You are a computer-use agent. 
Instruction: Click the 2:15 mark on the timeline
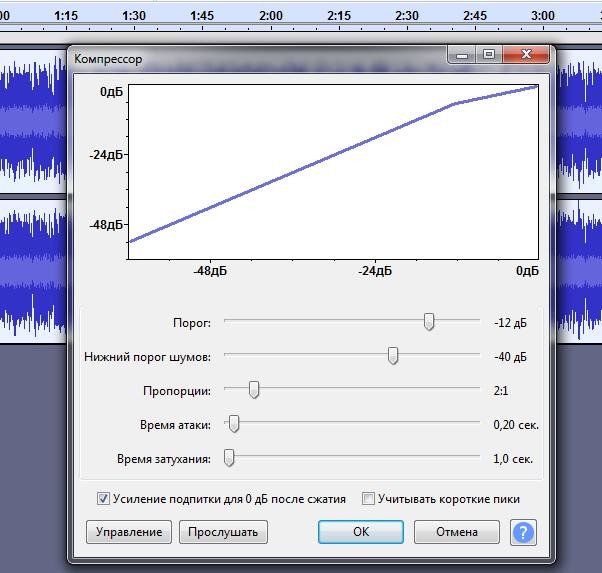[x=338, y=16]
